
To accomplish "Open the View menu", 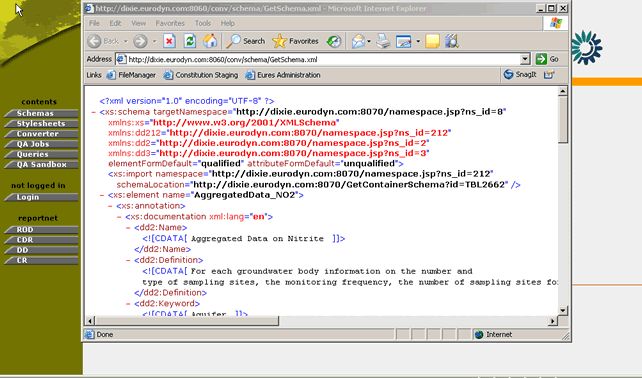I will coord(138,23).
